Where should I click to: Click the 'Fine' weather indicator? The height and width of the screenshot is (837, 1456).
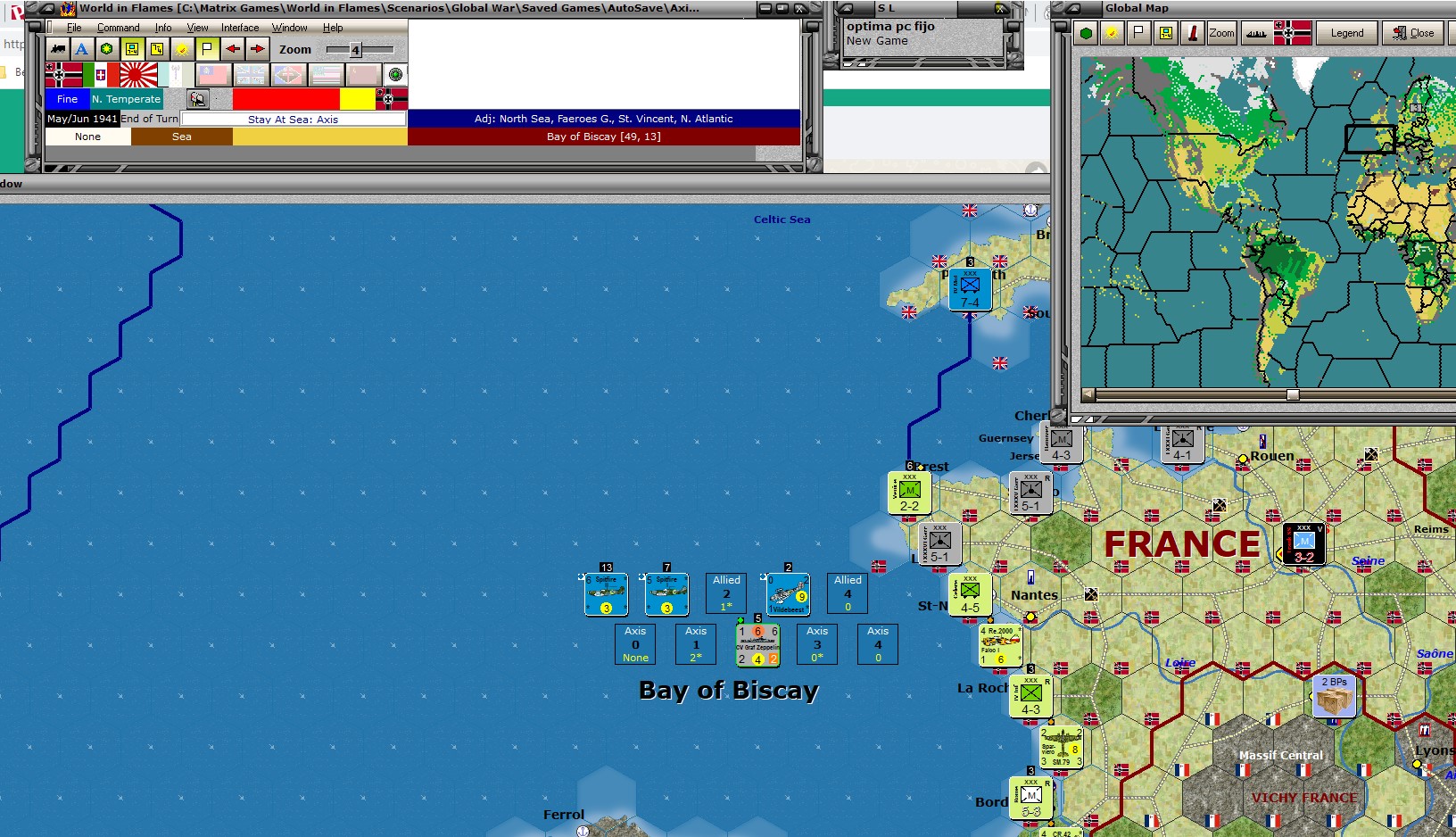pyautogui.click(x=68, y=99)
